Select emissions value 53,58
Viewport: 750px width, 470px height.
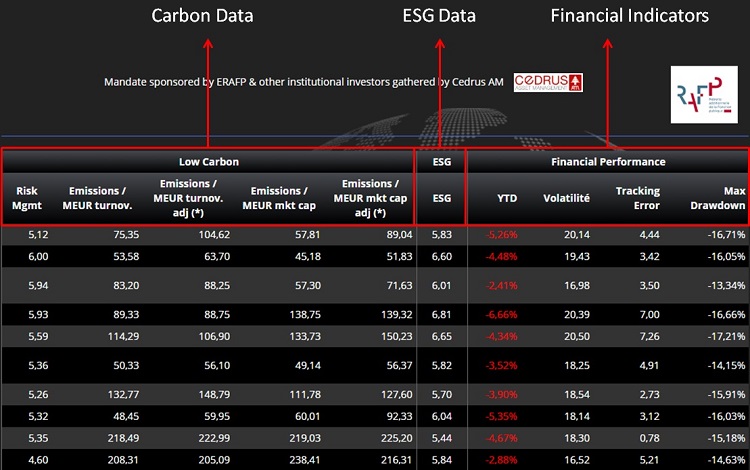click(126, 257)
